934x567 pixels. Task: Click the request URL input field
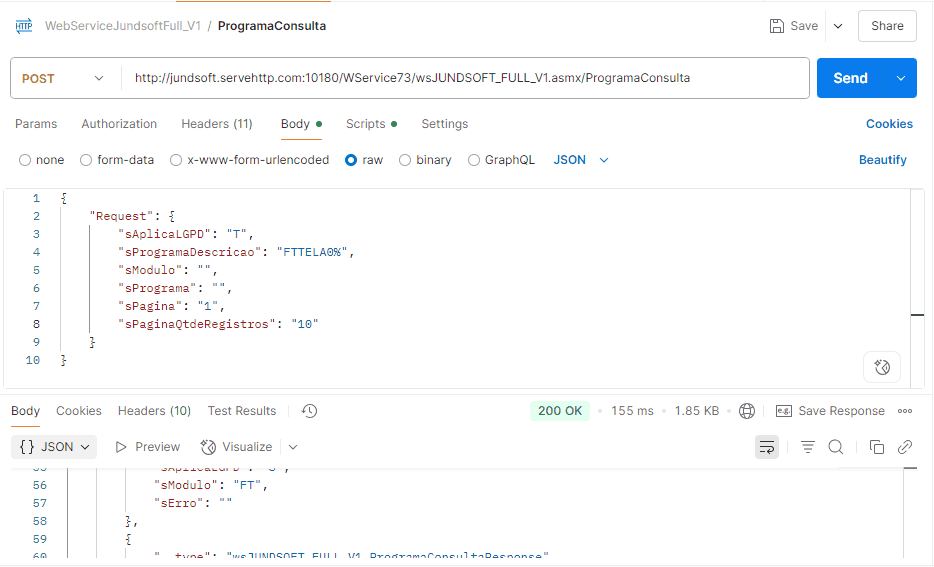[465, 78]
